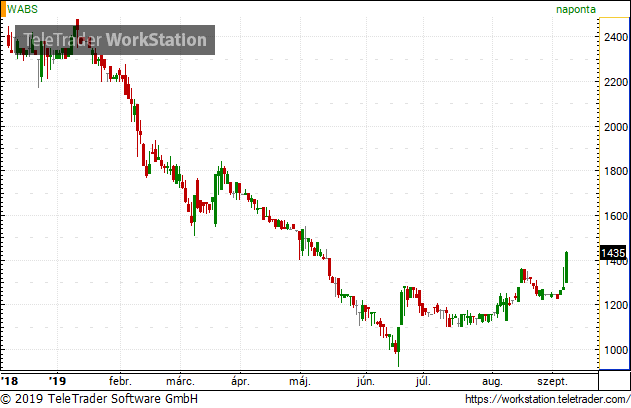Click the 1200 price axis label

(x=615, y=305)
